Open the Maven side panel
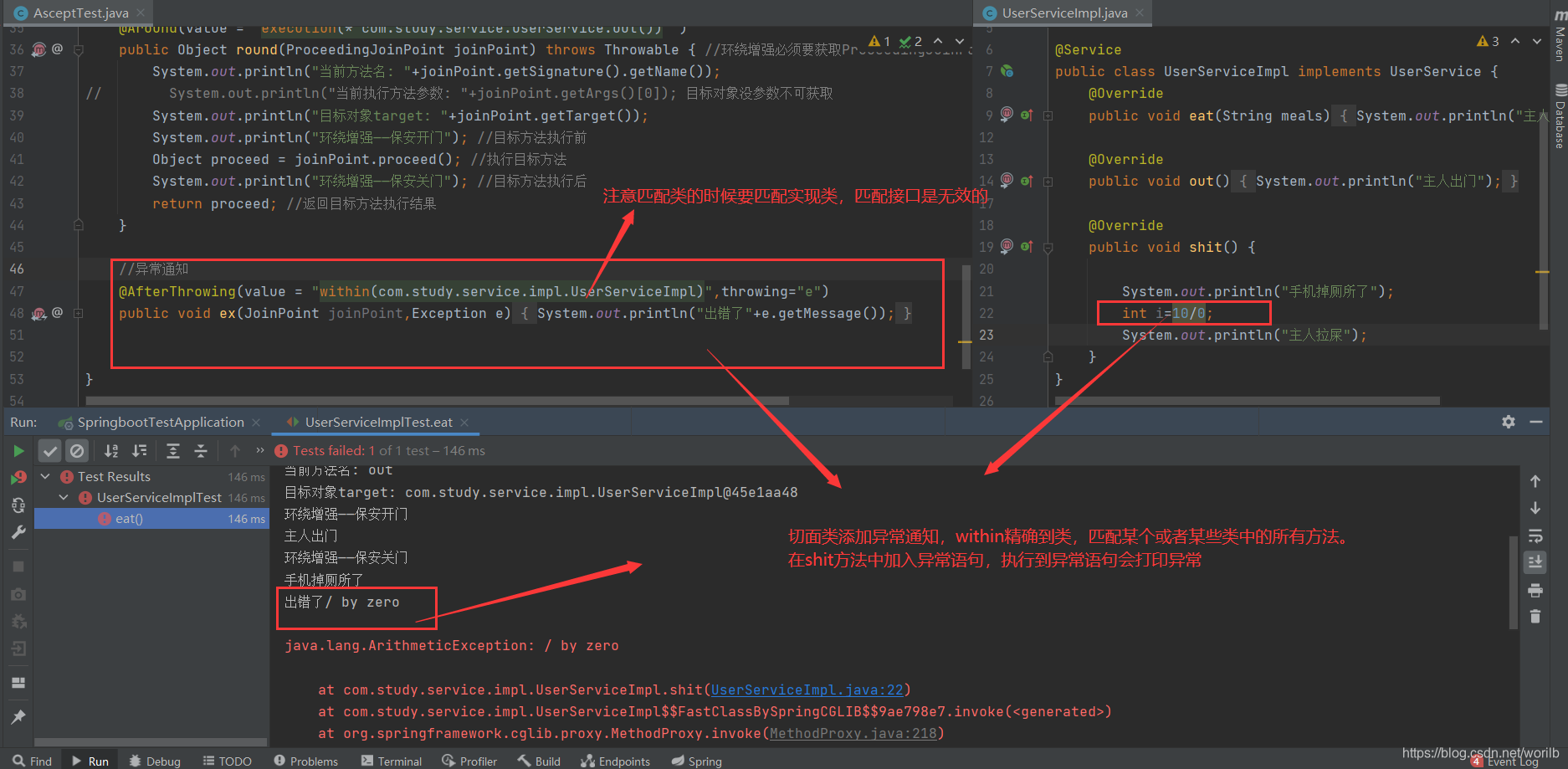Viewport: 1568px width, 769px height. tap(1560, 37)
